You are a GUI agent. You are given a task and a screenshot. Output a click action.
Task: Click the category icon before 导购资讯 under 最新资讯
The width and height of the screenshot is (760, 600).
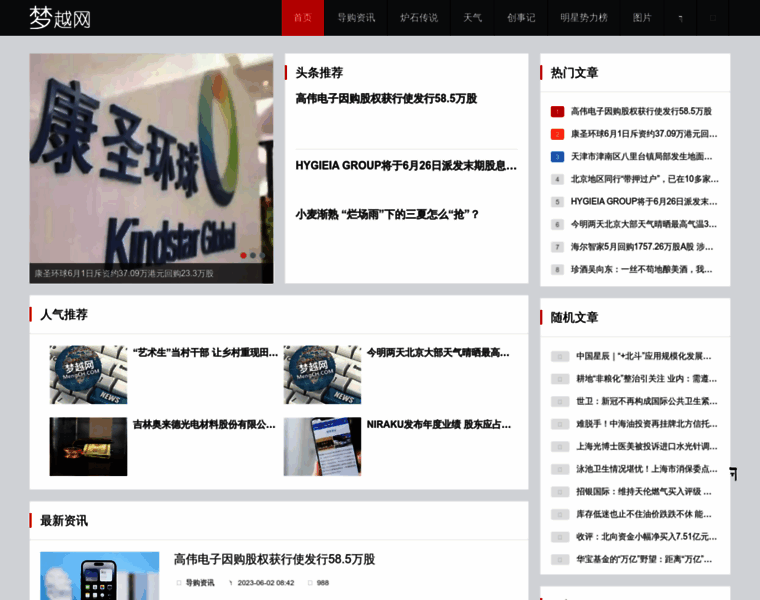click(x=178, y=583)
